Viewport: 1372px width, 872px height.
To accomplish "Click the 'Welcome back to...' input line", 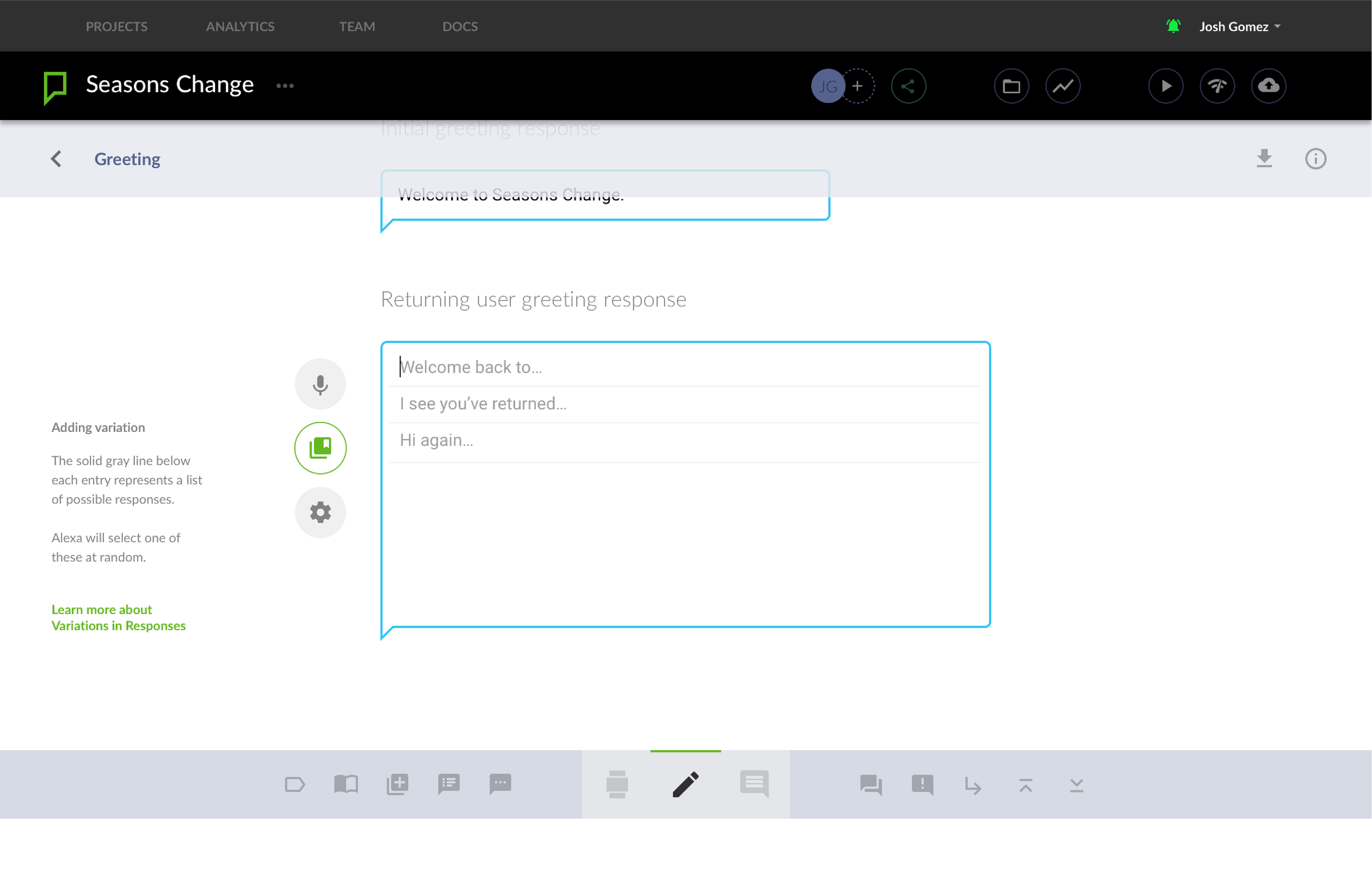I will pyautogui.click(x=684, y=367).
